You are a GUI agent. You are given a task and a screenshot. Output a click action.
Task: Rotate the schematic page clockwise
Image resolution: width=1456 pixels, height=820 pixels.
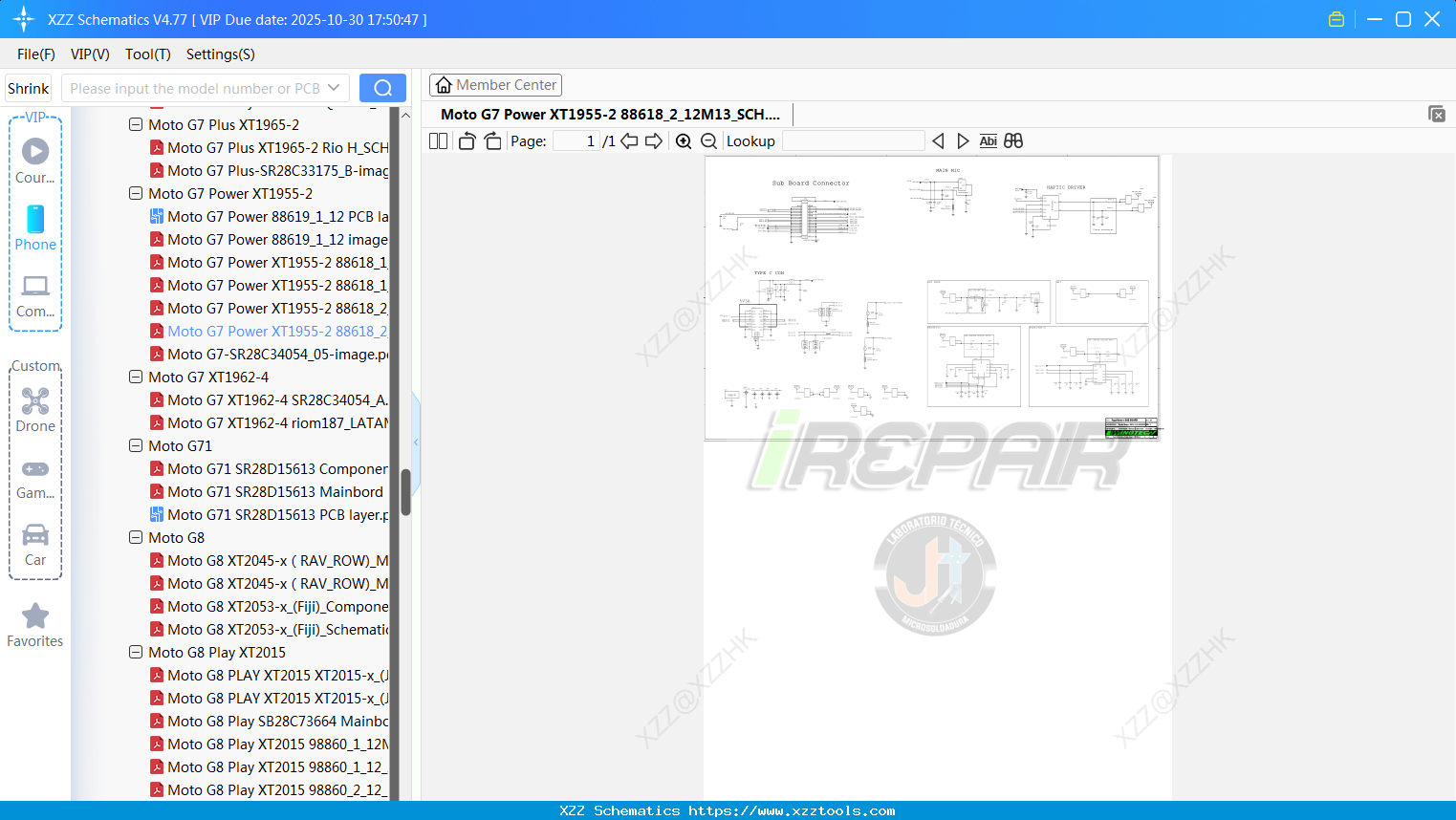492,141
